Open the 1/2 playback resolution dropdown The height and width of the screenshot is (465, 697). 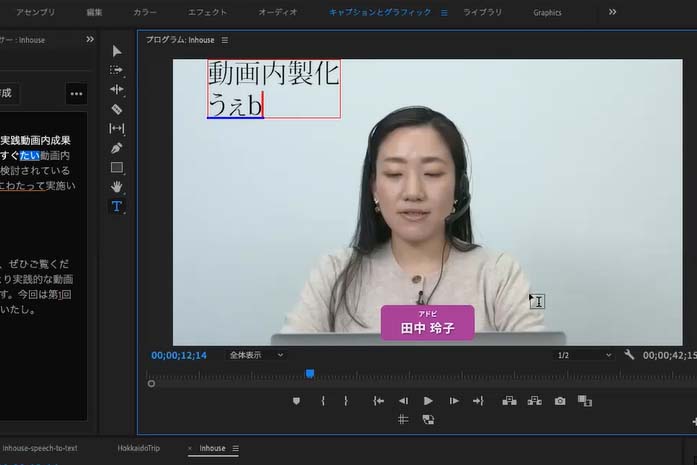pos(584,355)
